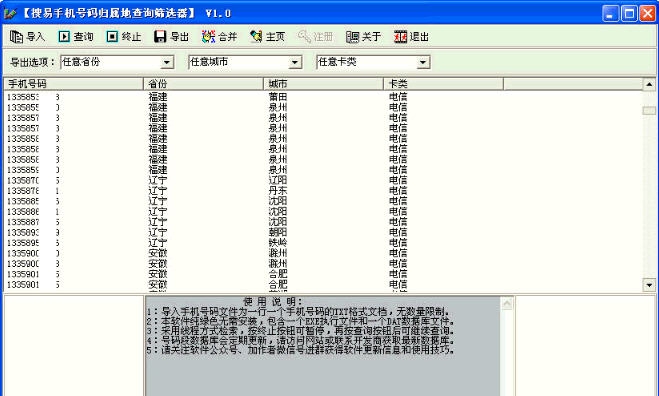Click the 导出选项 label

pos(32,63)
